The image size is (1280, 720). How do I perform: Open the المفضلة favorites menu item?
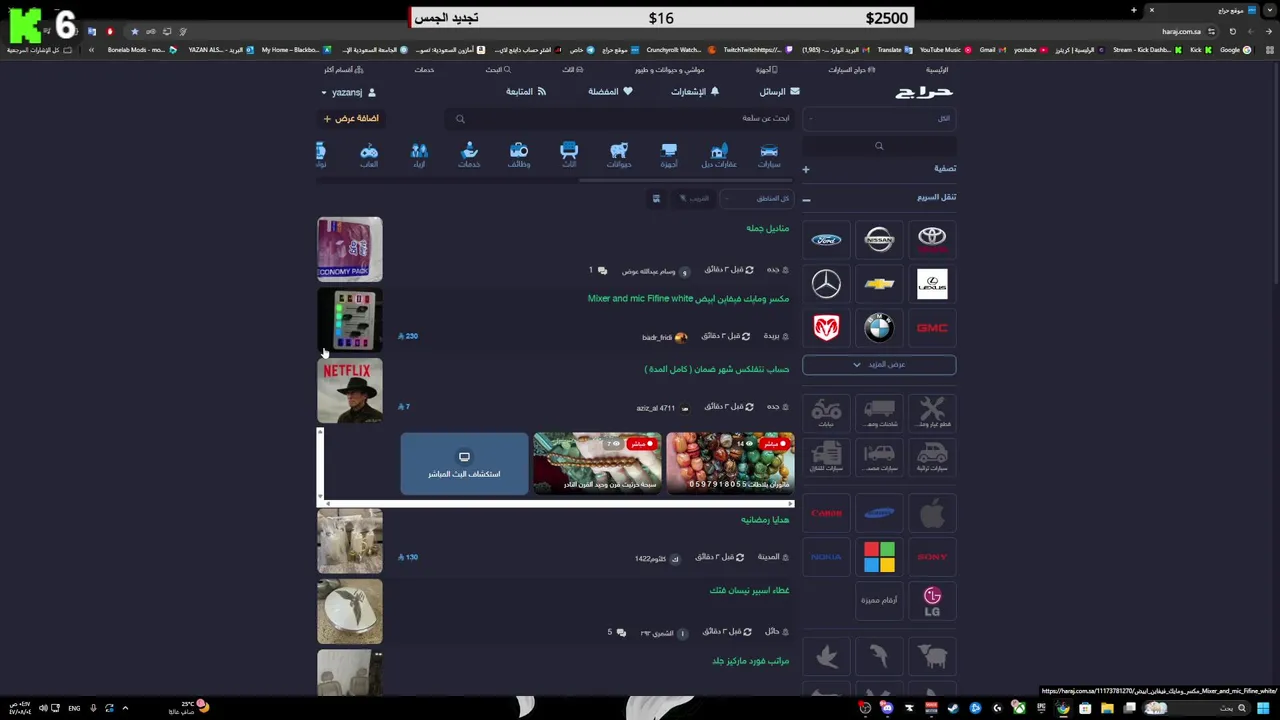click(610, 92)
